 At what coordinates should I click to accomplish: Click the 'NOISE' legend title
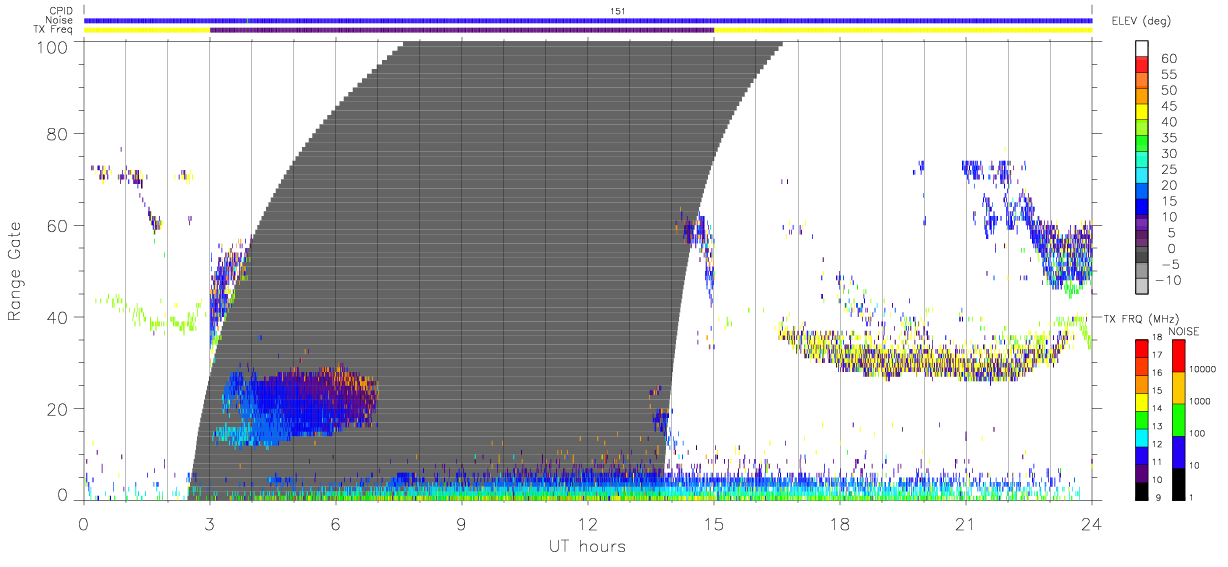(1186, 330)
